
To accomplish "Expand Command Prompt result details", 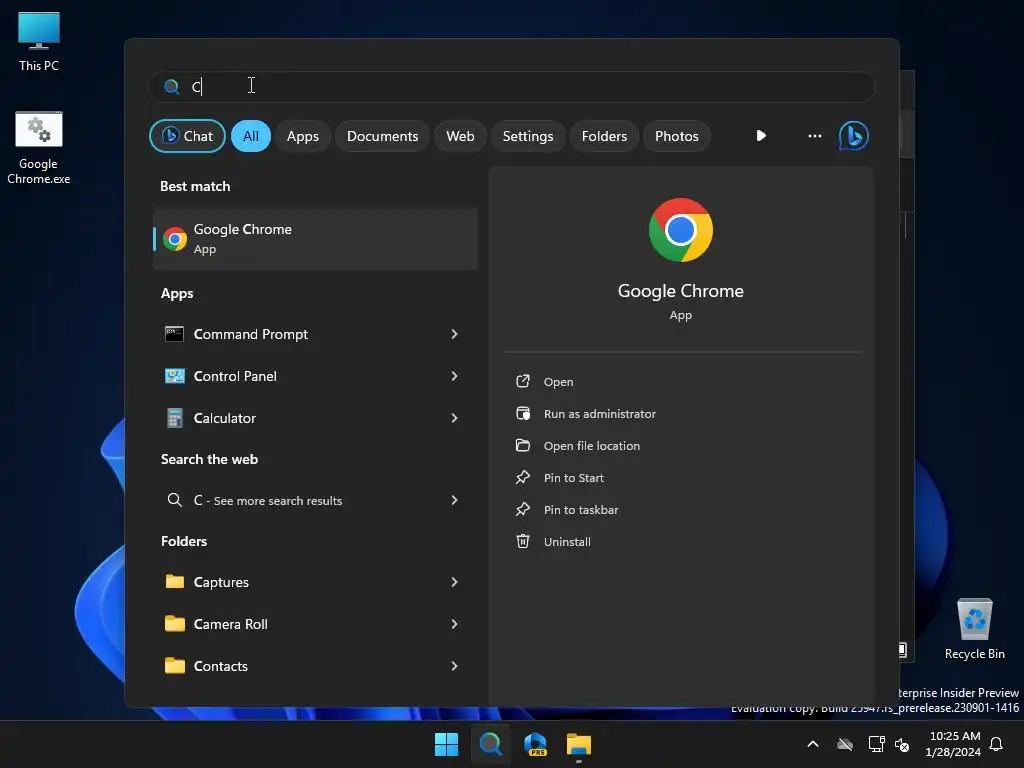I will [x=455, y=334].
